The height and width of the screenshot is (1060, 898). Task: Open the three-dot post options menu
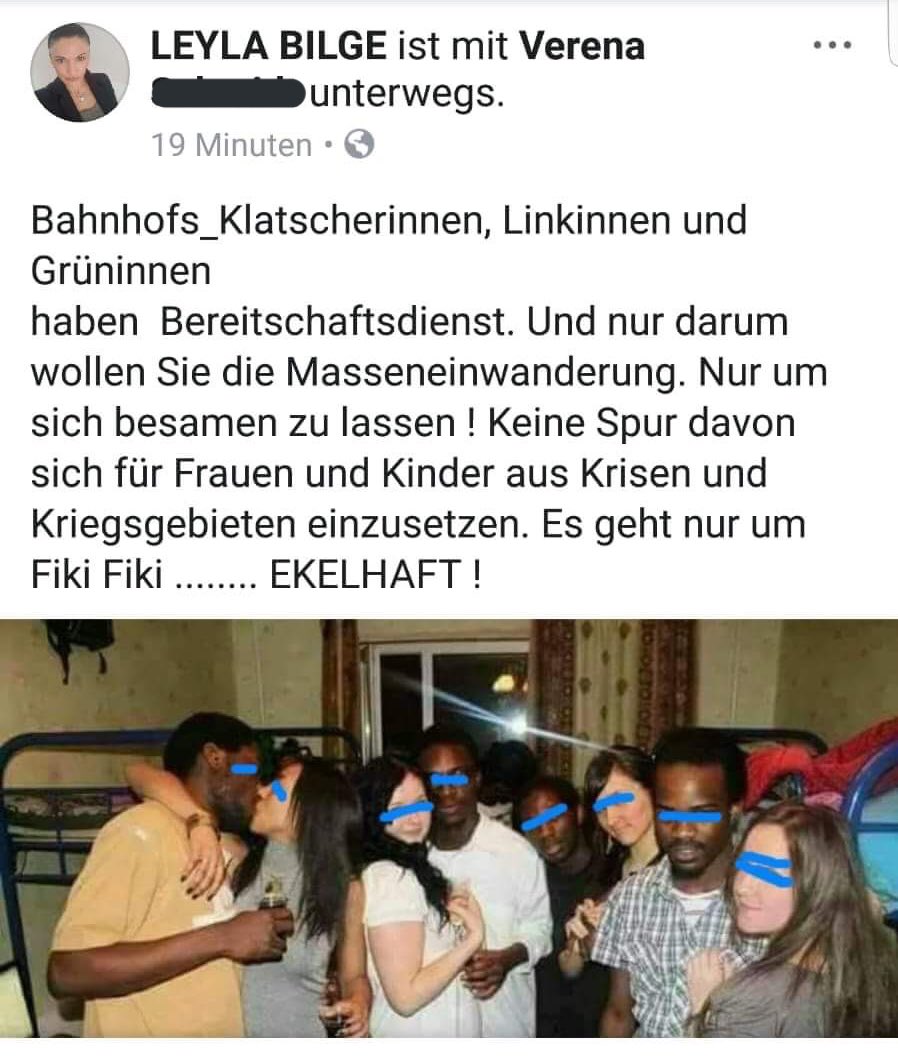tap(832, 45)
